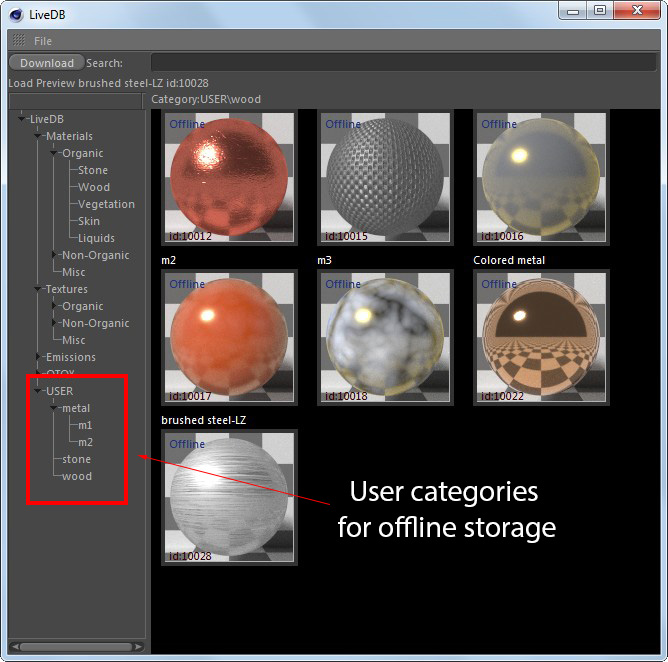The width and height of the screenshot is (668, 662).
Task: Click the empty filter field above tree
Action: 75,101
